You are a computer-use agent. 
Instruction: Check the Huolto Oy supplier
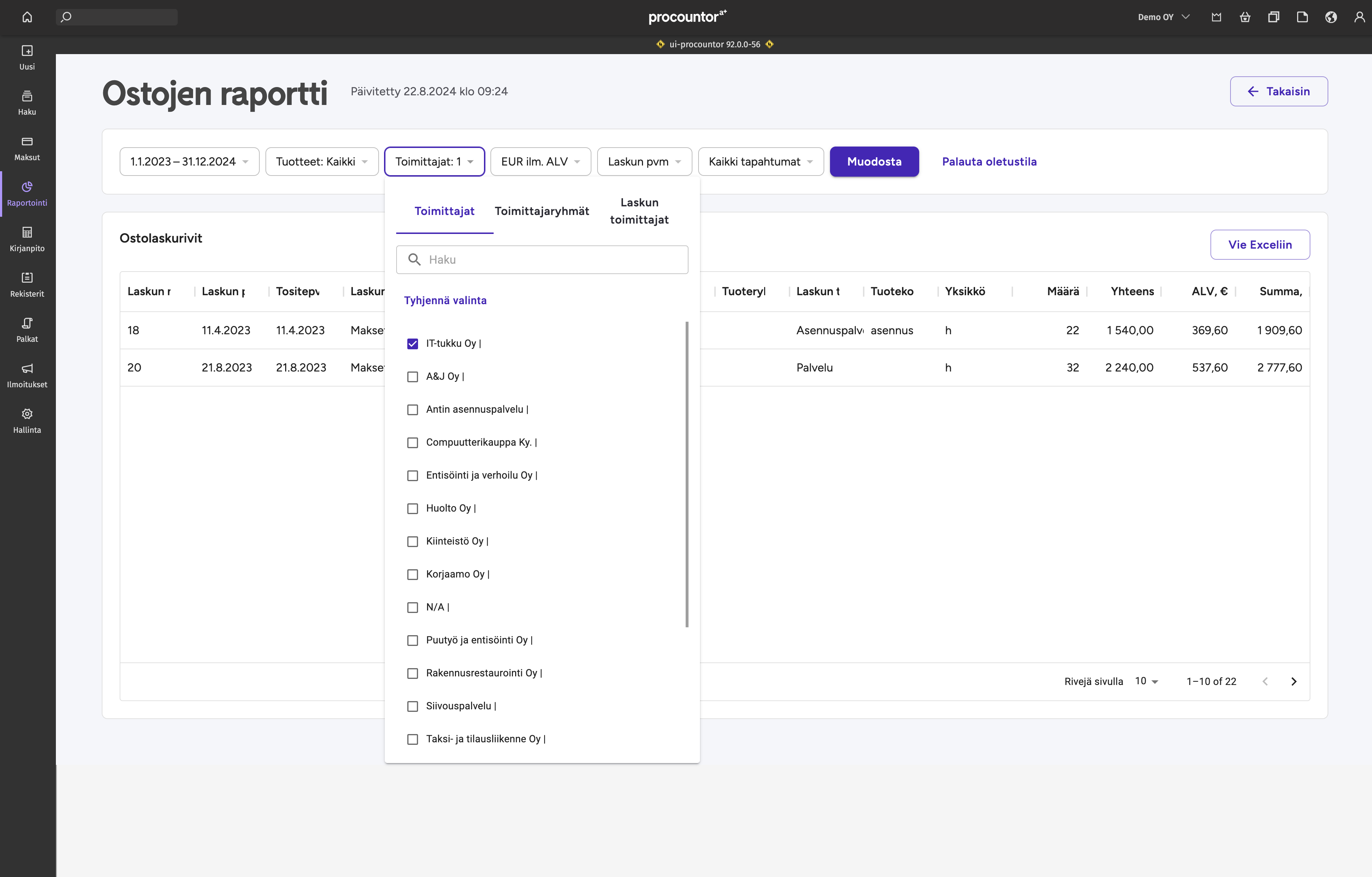[413, 508]
